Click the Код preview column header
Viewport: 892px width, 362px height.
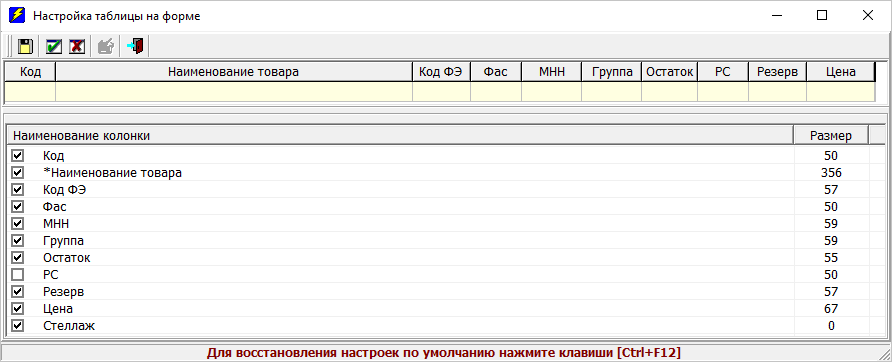pos(30,72)
